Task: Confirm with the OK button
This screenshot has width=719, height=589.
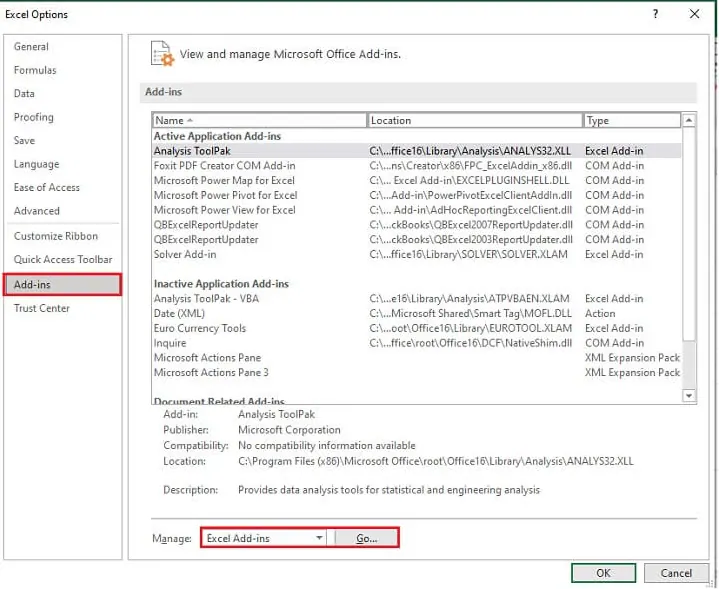Action: 603,573
